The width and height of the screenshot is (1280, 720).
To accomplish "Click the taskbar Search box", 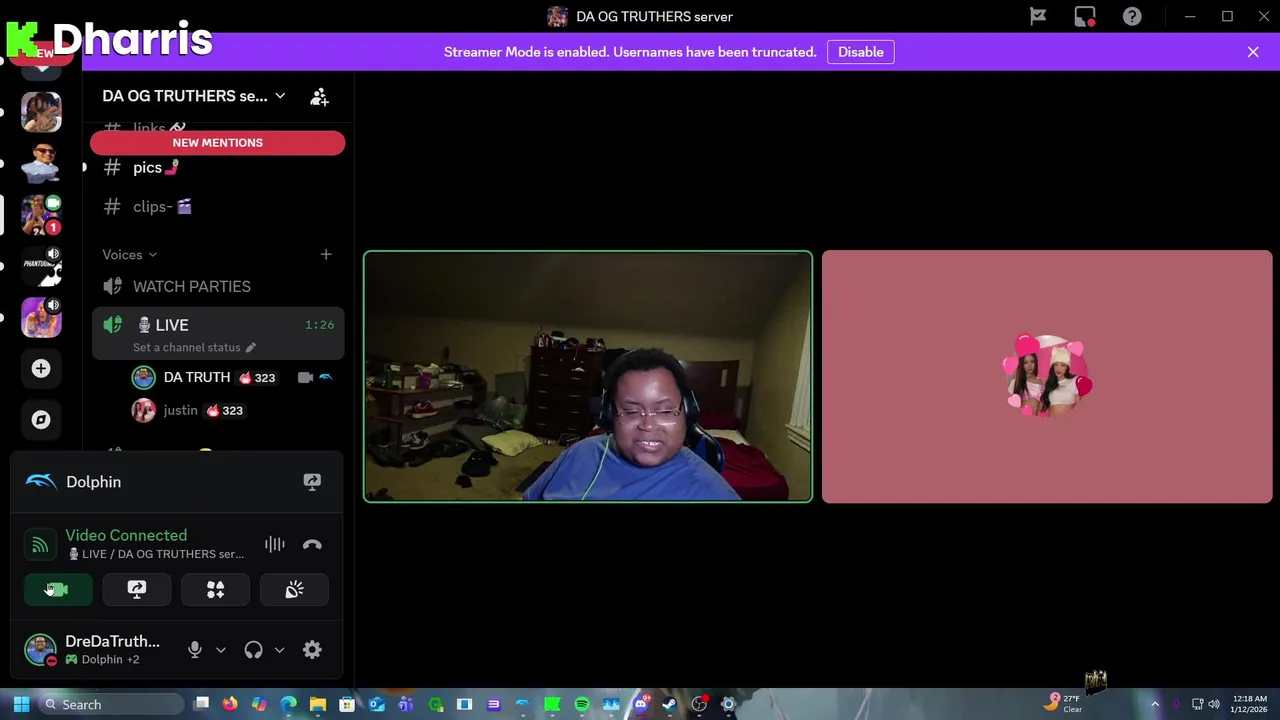I will tap(111, 704).
